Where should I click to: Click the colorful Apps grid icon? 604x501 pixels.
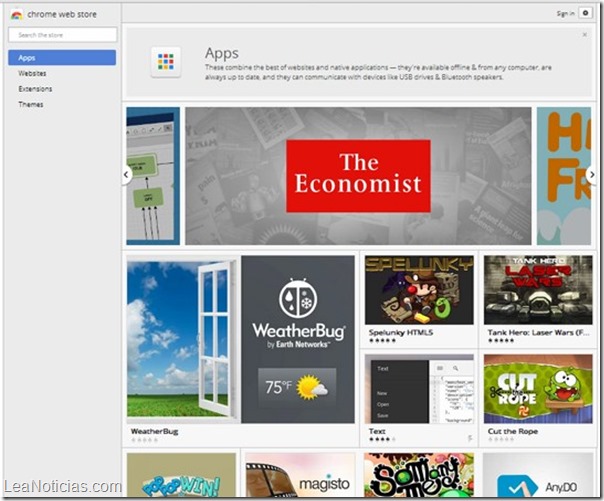(166, 62)
